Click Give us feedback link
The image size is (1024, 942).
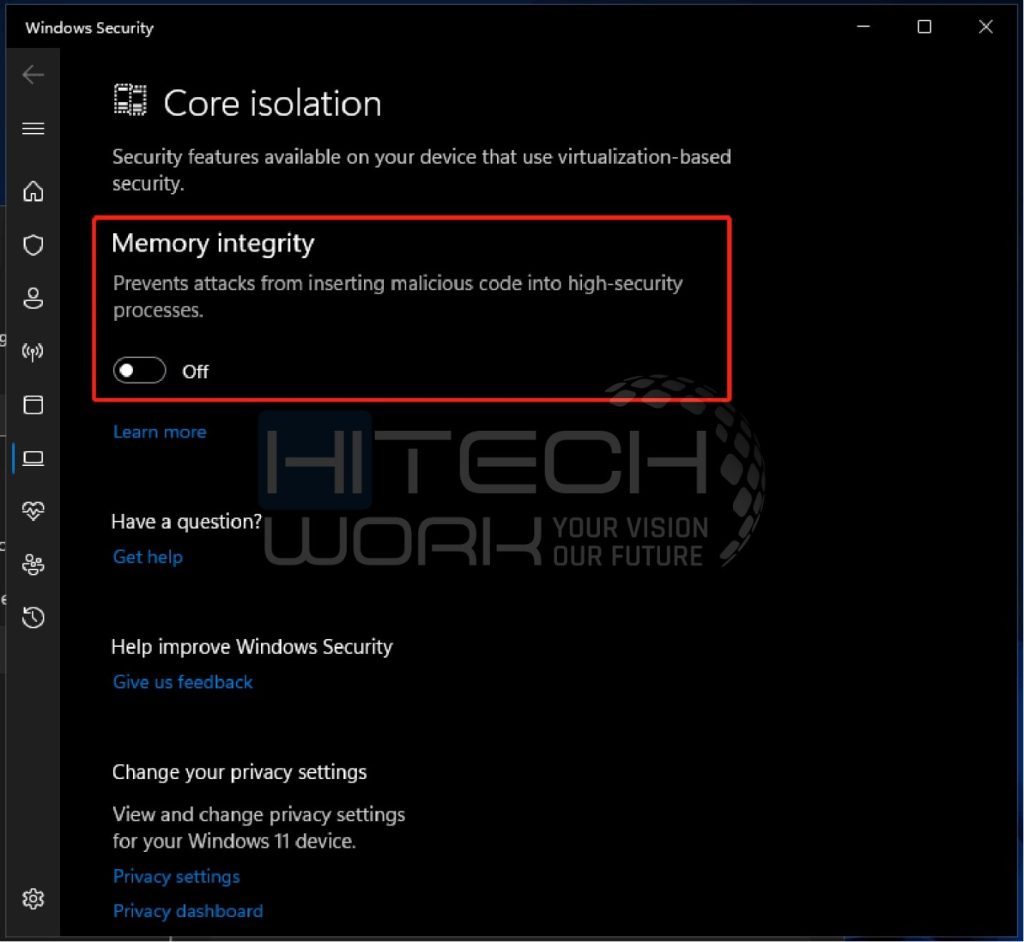pos(182,682)
